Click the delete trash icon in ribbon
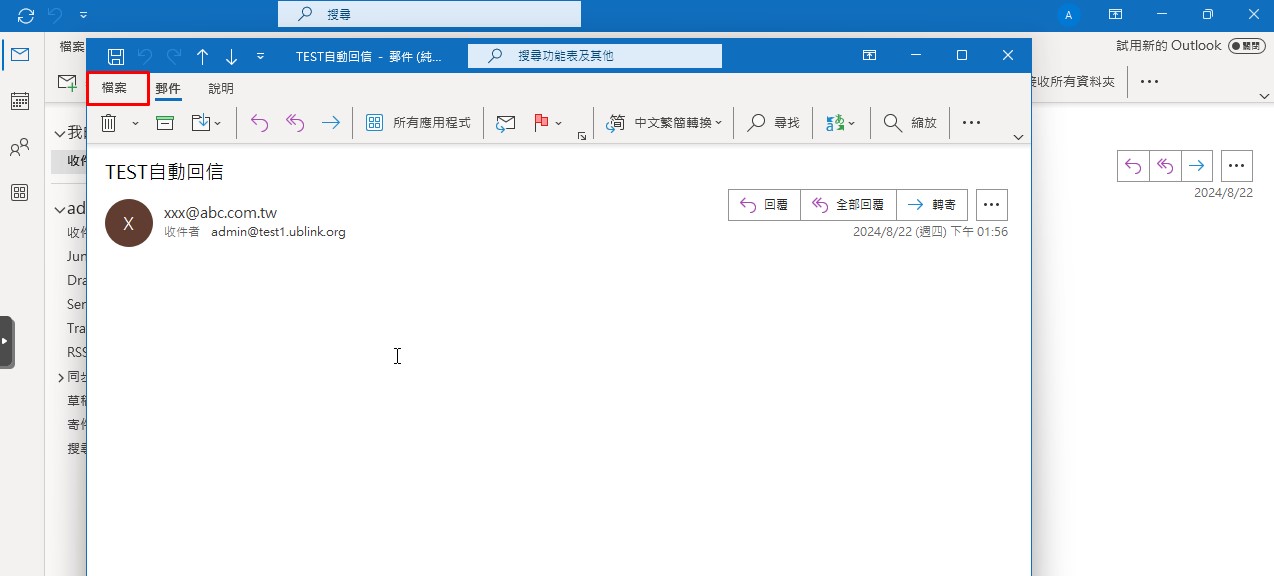Screen dimensions: 1274x576 pos(109,123)
